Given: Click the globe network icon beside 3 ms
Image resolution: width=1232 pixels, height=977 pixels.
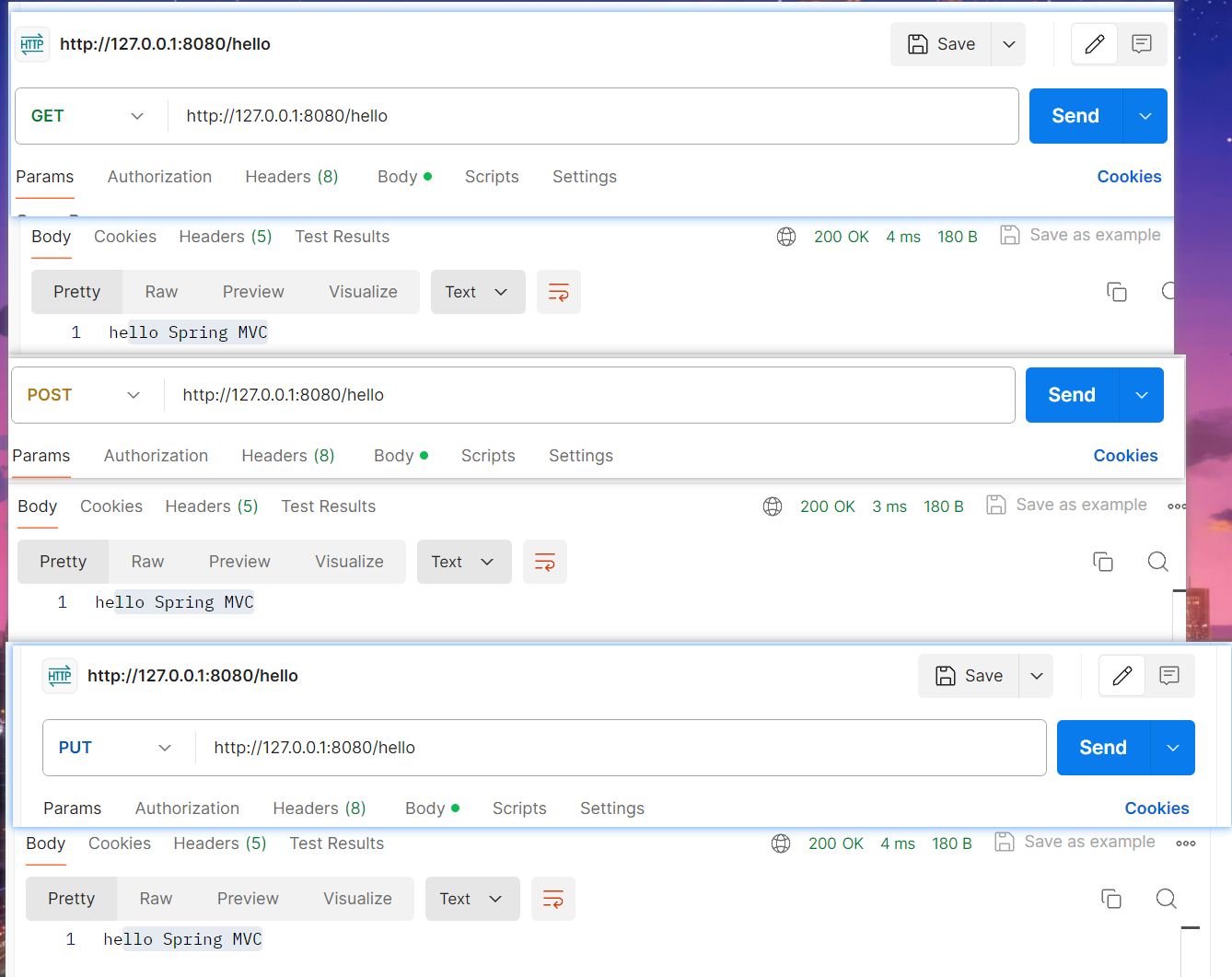Looking at the screenshot, I should click(773, 506).
